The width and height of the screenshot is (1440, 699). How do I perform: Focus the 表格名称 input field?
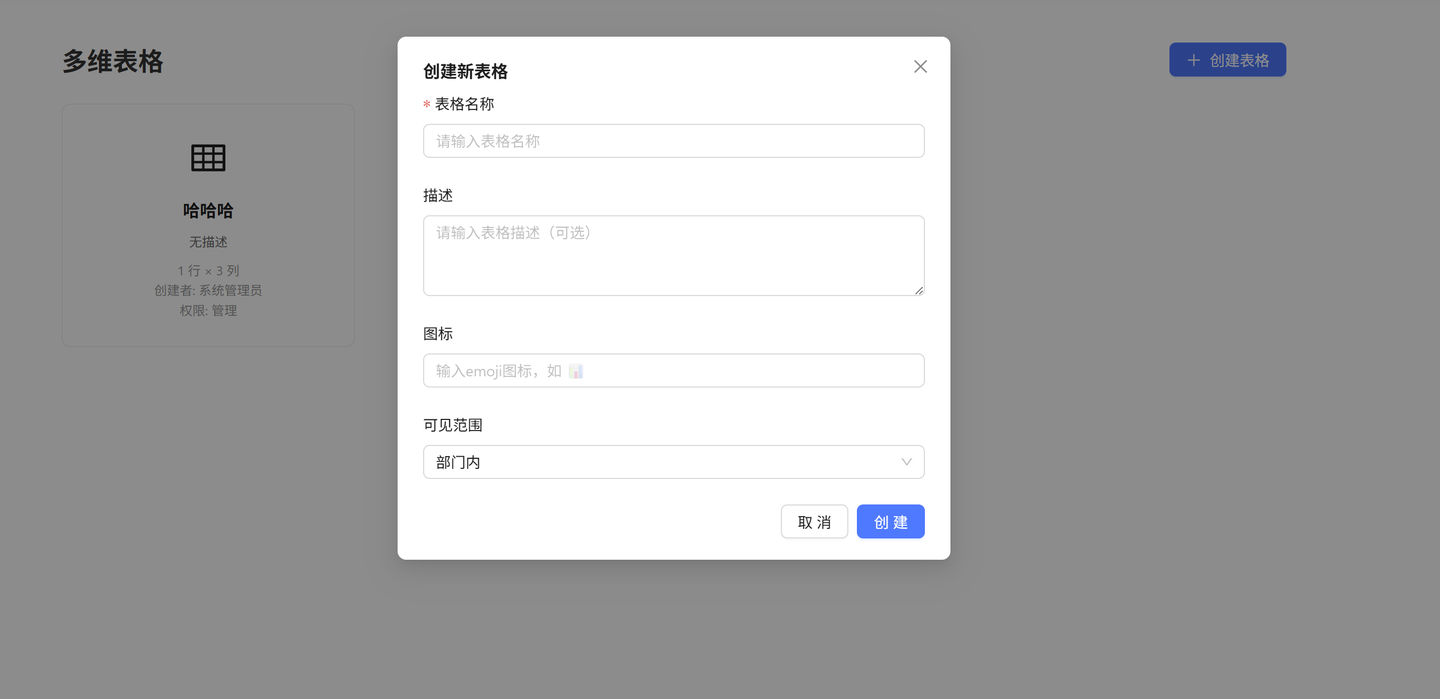click(673, 140)
